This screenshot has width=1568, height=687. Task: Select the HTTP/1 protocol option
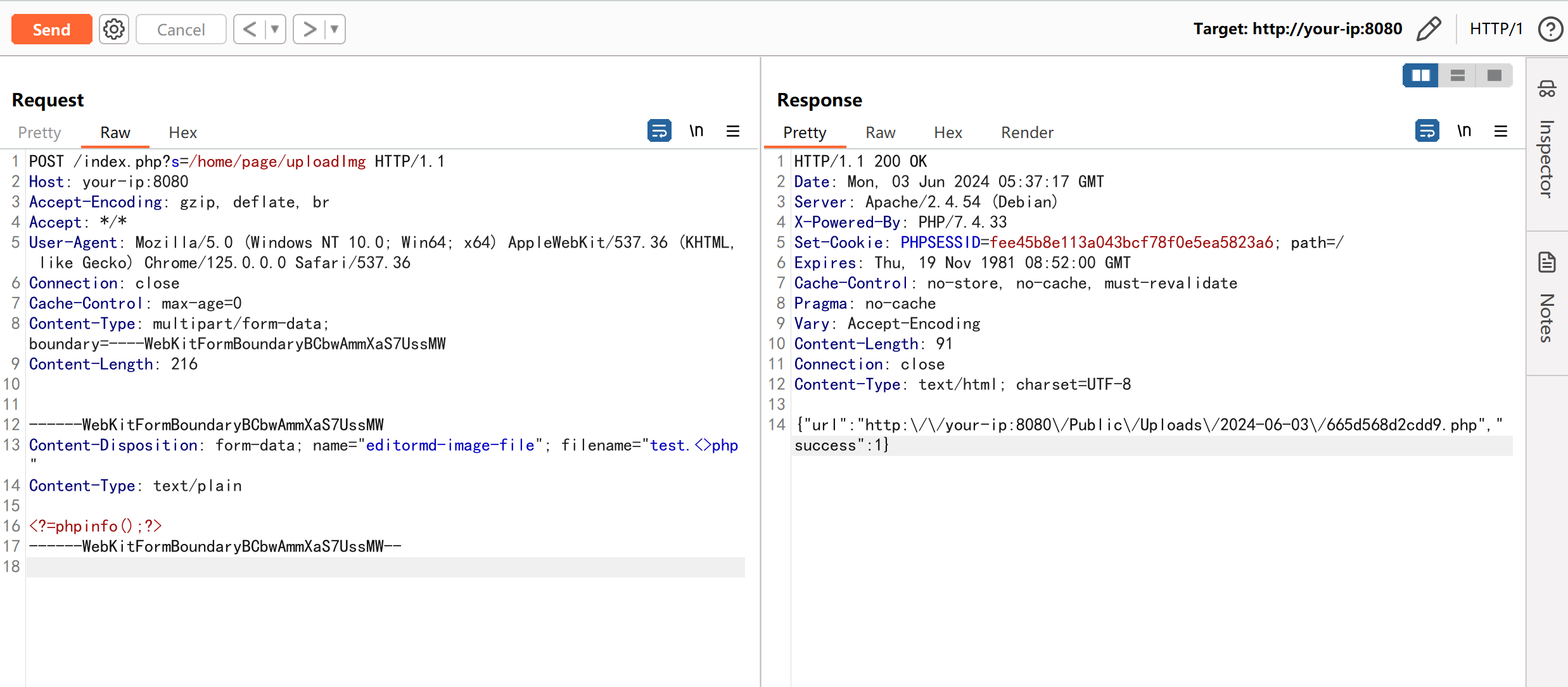(x=1496, y=29)
